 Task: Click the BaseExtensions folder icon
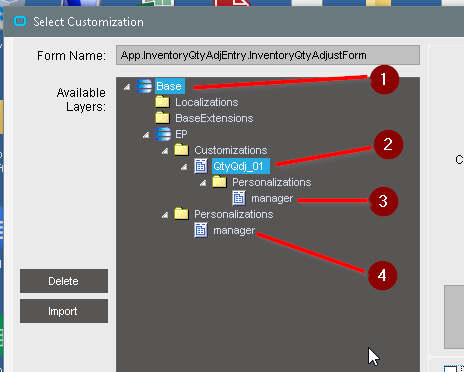click(163, 118)
